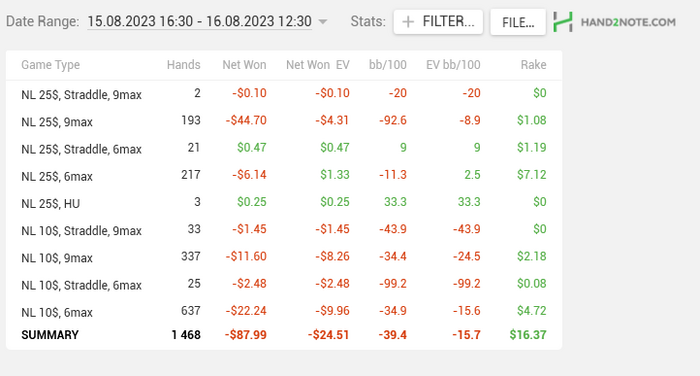Image resolution: width=700 pixels, height=376 pixels.
Task: Click the plus icon in FILTER button
Action: [x=408, y=22]
